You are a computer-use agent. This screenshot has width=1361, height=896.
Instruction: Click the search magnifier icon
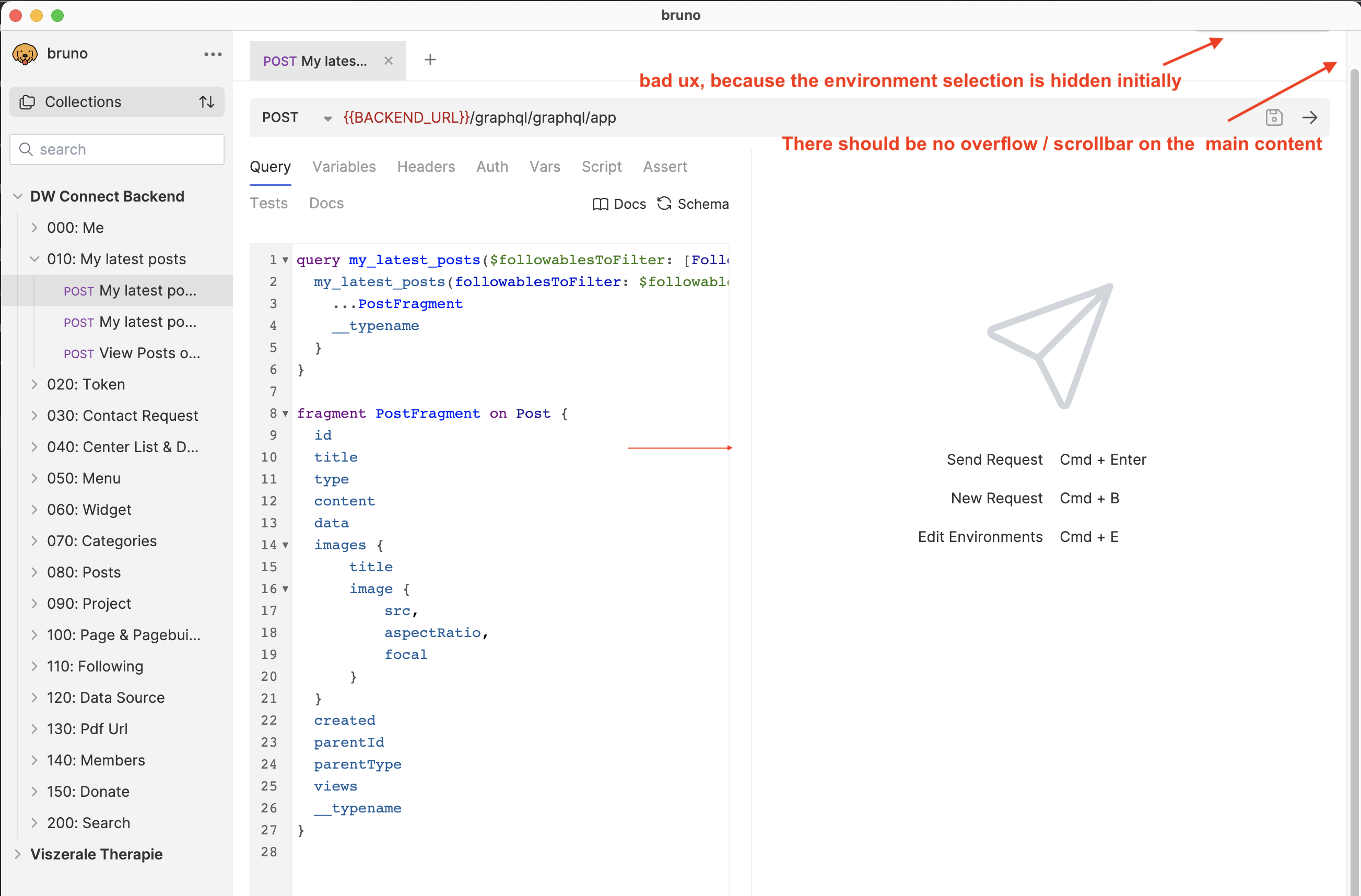[x=26, y=149]
